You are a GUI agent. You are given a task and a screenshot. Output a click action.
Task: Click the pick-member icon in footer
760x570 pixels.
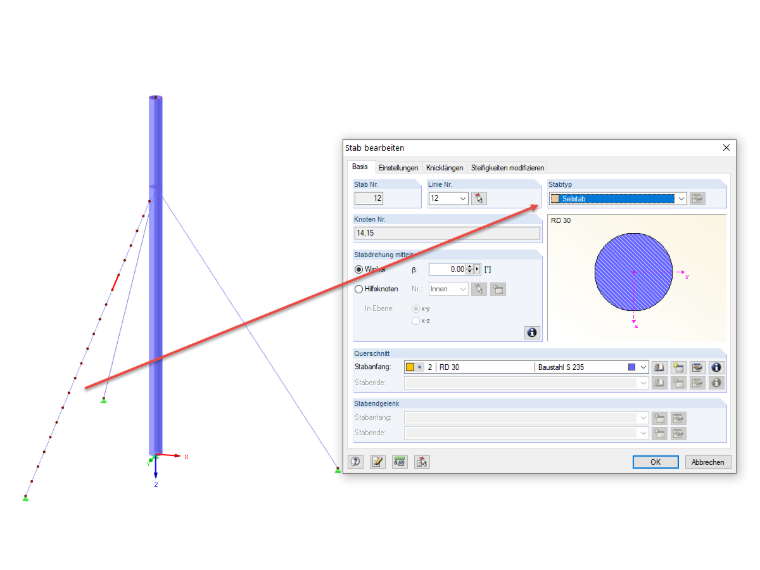pyautogui.click(x=422, y=462)
